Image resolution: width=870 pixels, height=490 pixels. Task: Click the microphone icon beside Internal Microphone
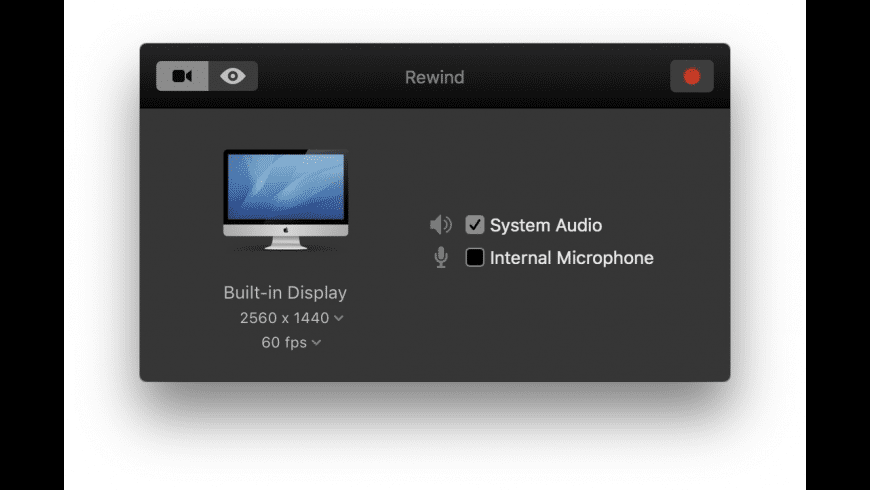coord(441,257)
